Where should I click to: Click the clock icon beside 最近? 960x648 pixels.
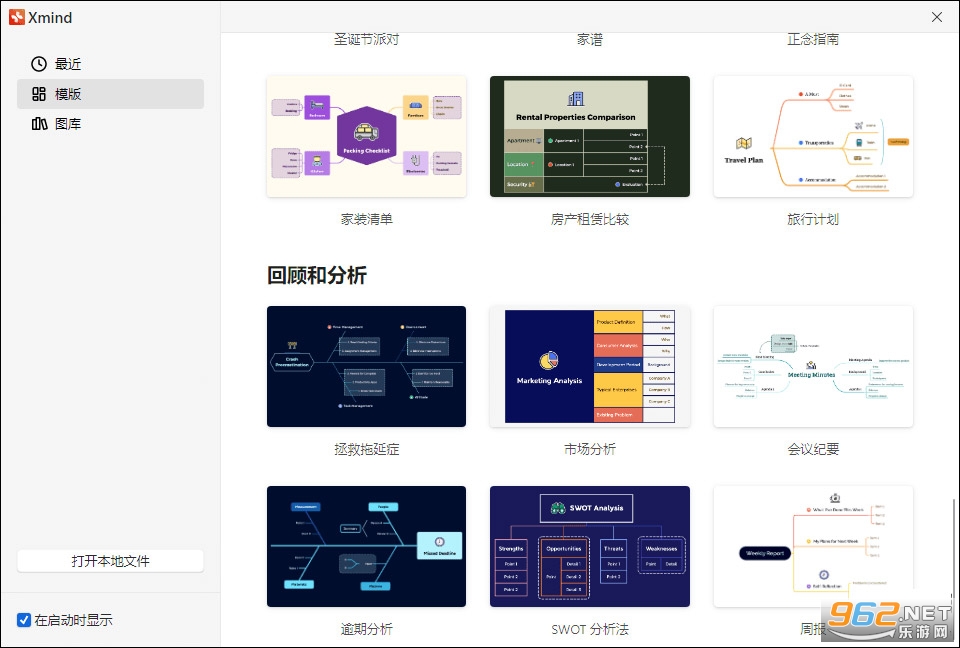pyautogui.click(x=39, y=64)
